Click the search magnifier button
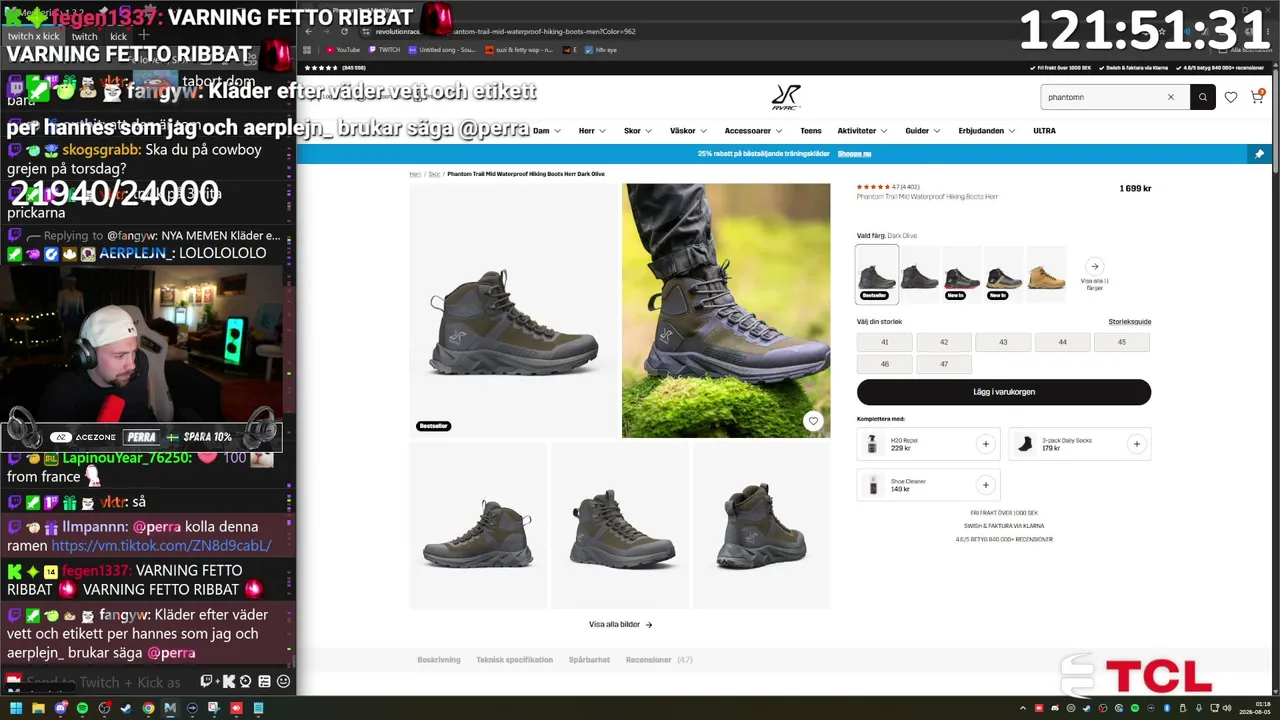 pos(1203,97)
